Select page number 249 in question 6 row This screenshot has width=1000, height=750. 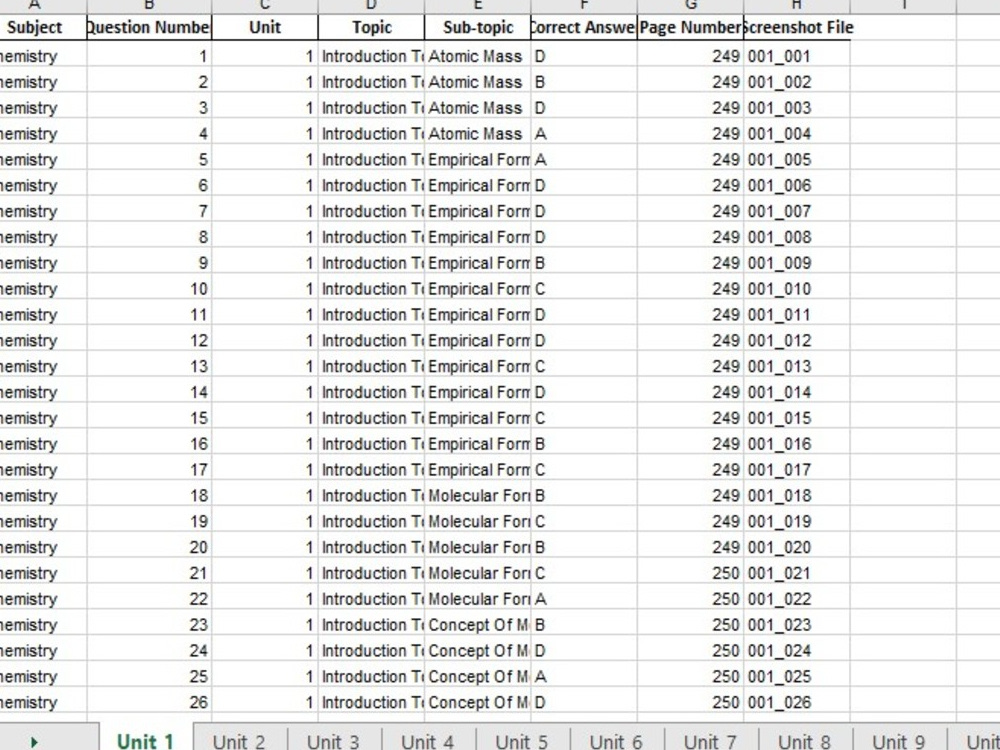click(691, 186)
